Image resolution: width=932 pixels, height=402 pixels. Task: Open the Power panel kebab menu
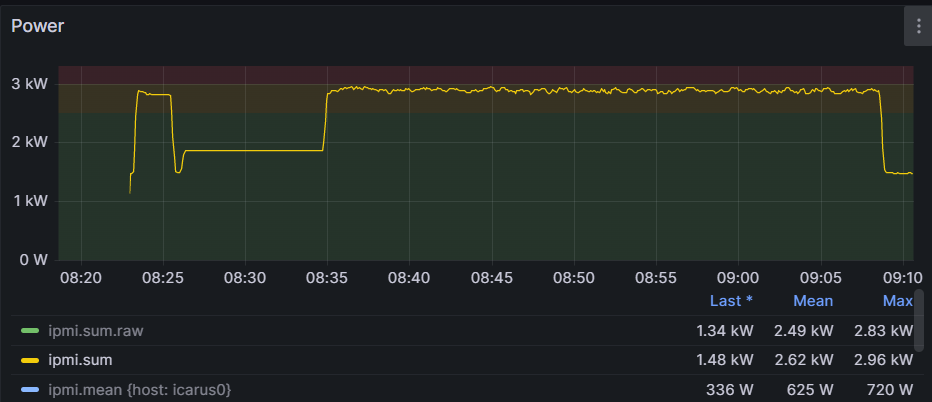pos(917,27)
